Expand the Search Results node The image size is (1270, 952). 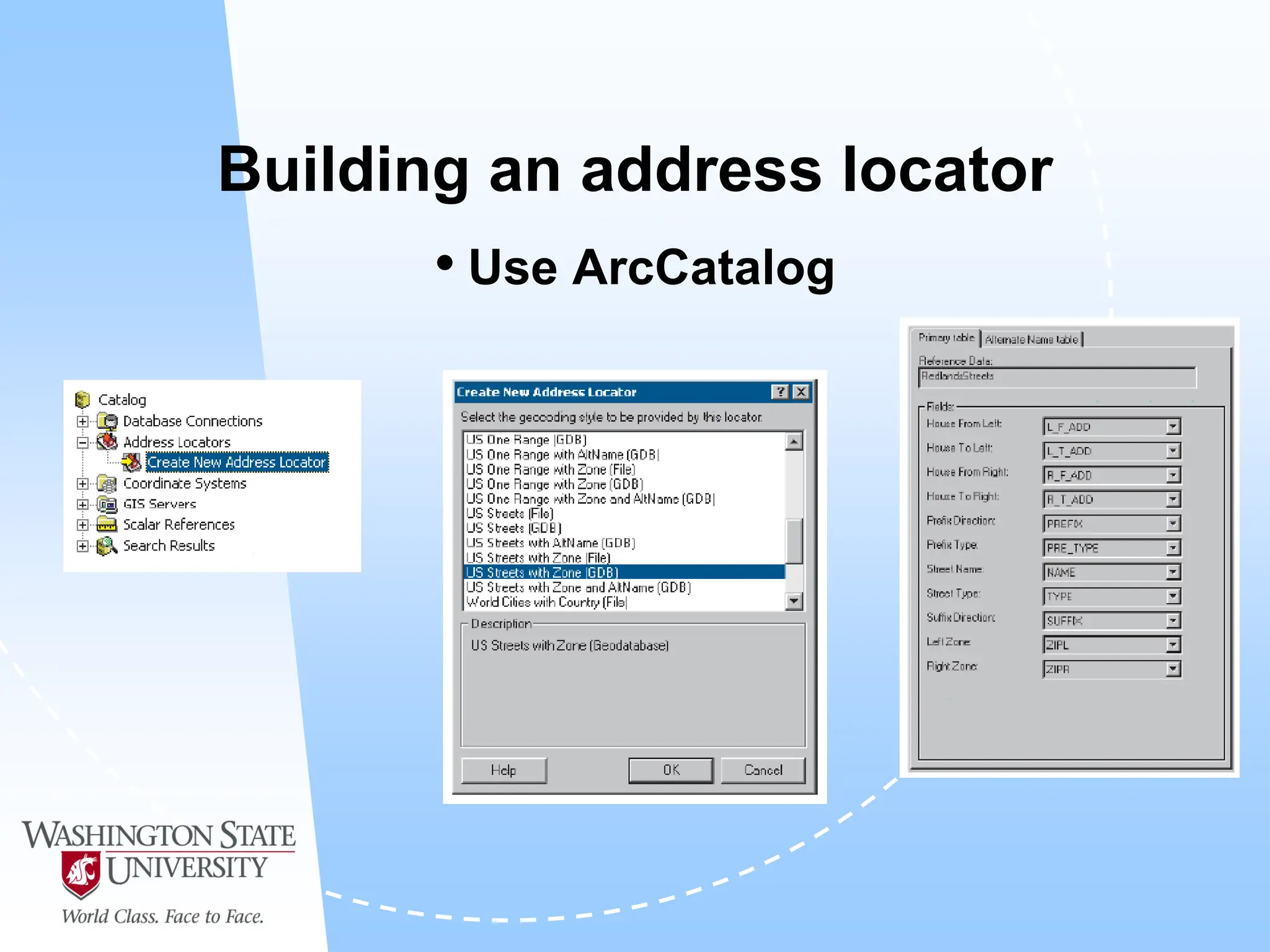coord(82,546)
